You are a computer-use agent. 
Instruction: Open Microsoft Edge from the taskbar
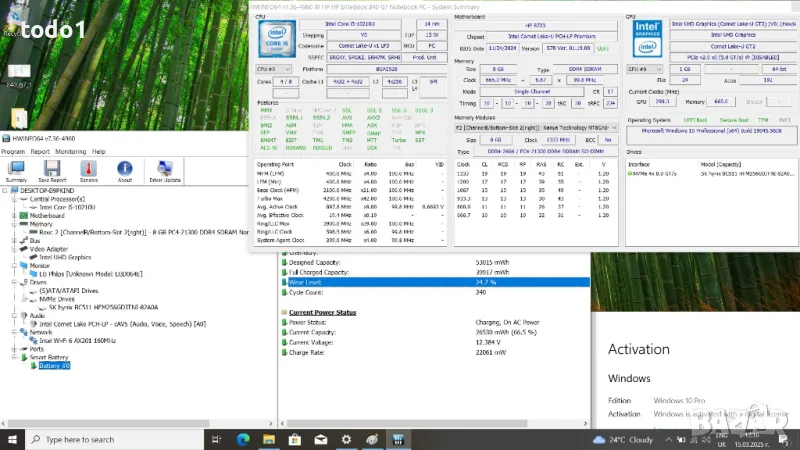[244, 439]
